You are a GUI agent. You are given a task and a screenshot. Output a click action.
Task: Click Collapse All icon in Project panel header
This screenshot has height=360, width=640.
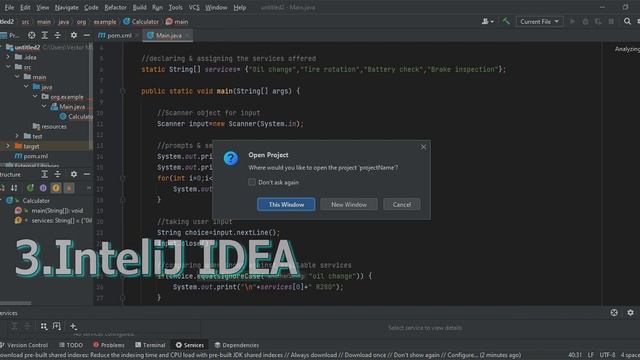point(58,36)
